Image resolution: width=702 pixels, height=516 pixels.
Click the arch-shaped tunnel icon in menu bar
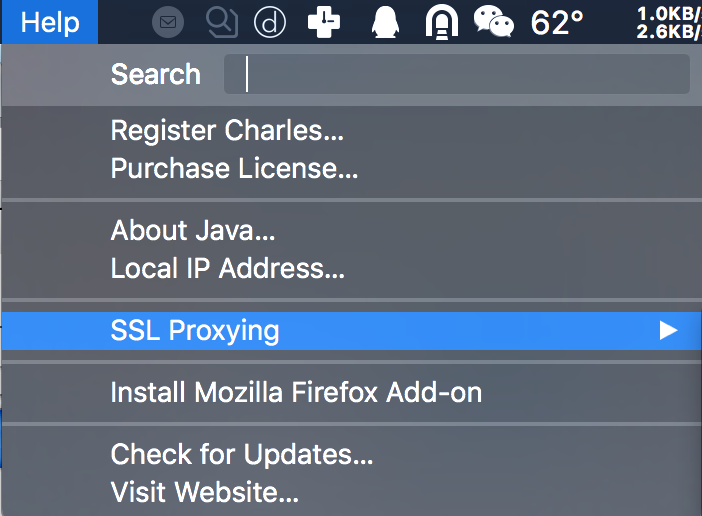point(439,21)
